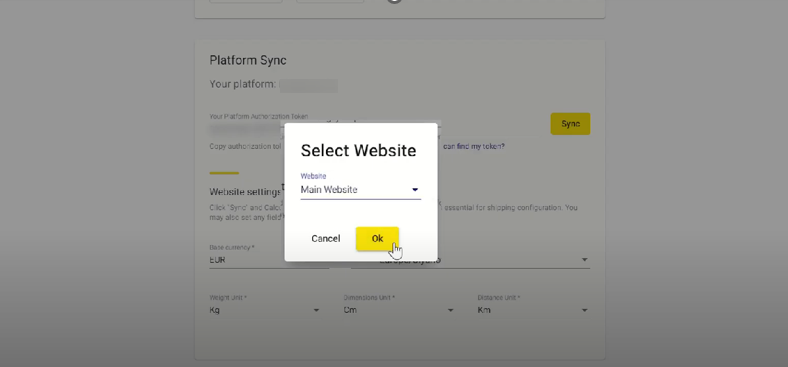Open the 'can find my token?' link
788x367 pixels.
point(474,146)
